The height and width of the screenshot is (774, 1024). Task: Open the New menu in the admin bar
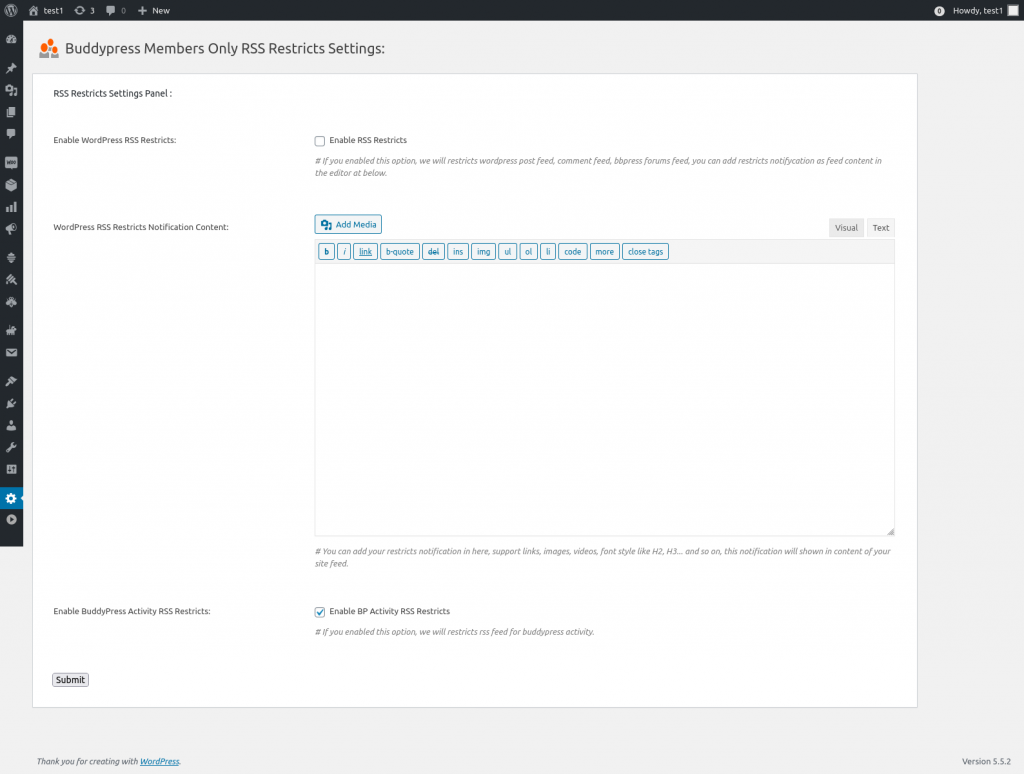coord(152,10)
